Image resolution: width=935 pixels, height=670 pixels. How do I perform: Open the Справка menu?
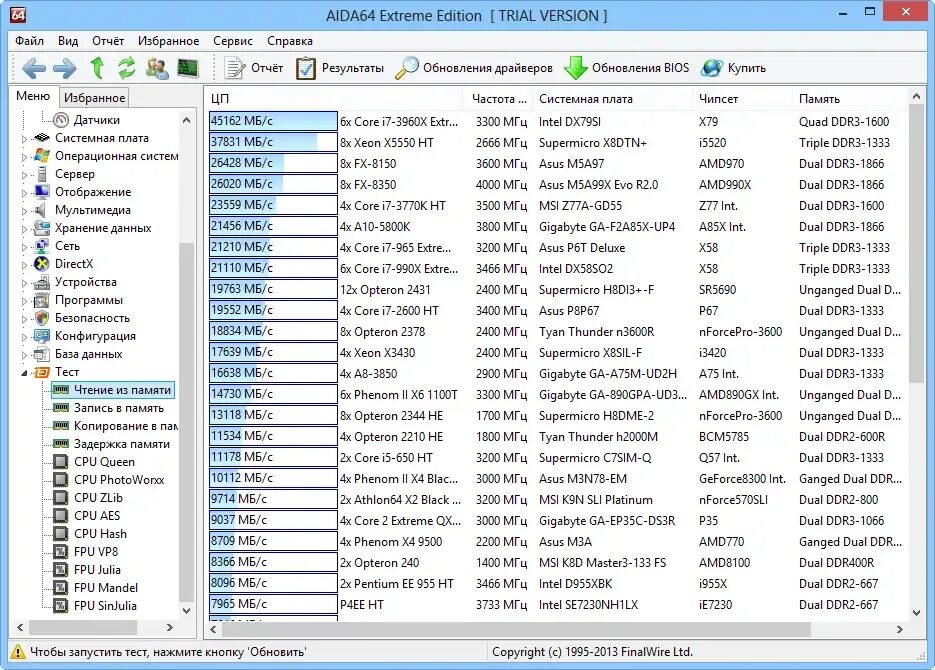[x=290, y=41]
